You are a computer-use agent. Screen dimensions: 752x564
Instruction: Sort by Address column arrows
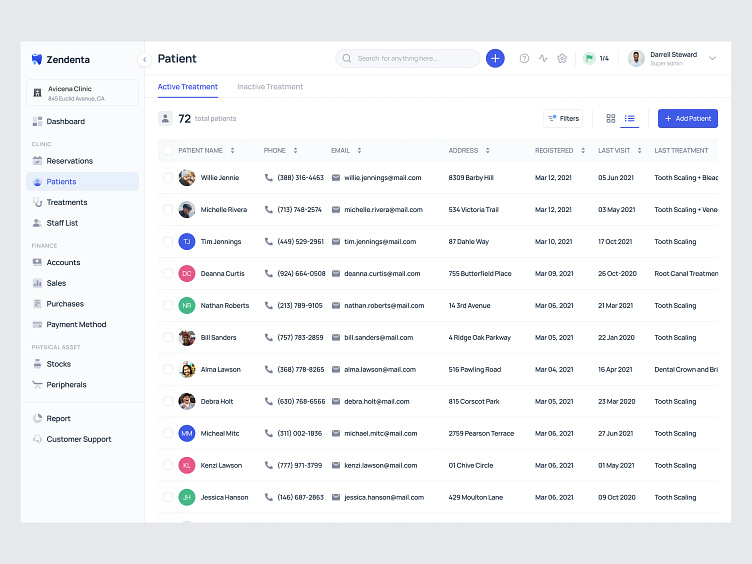point(488,151)
